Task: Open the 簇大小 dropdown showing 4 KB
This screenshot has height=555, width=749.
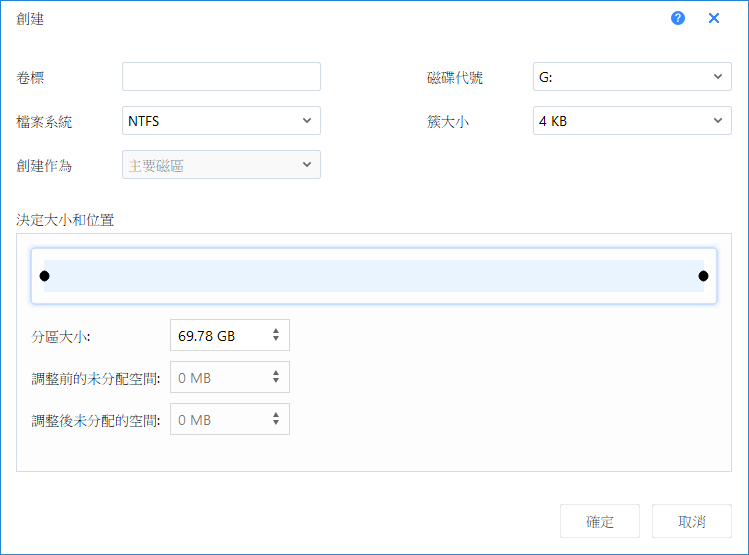Action: pyautogui.click(x=631, y=121)
